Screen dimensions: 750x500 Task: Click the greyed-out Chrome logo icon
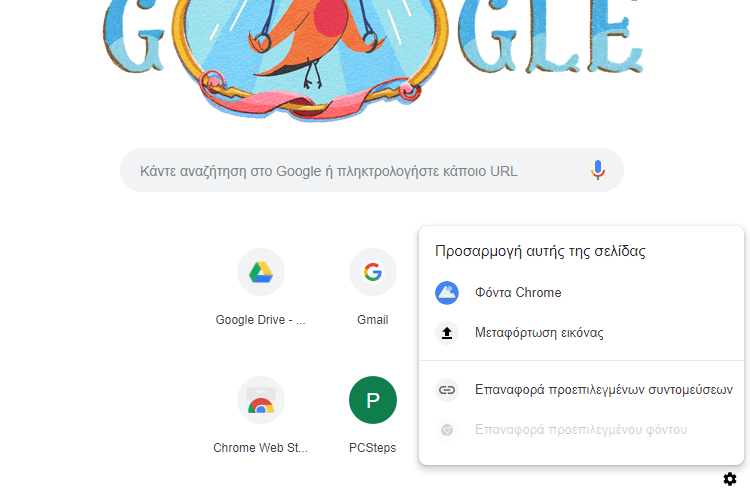tap(447, 430)
